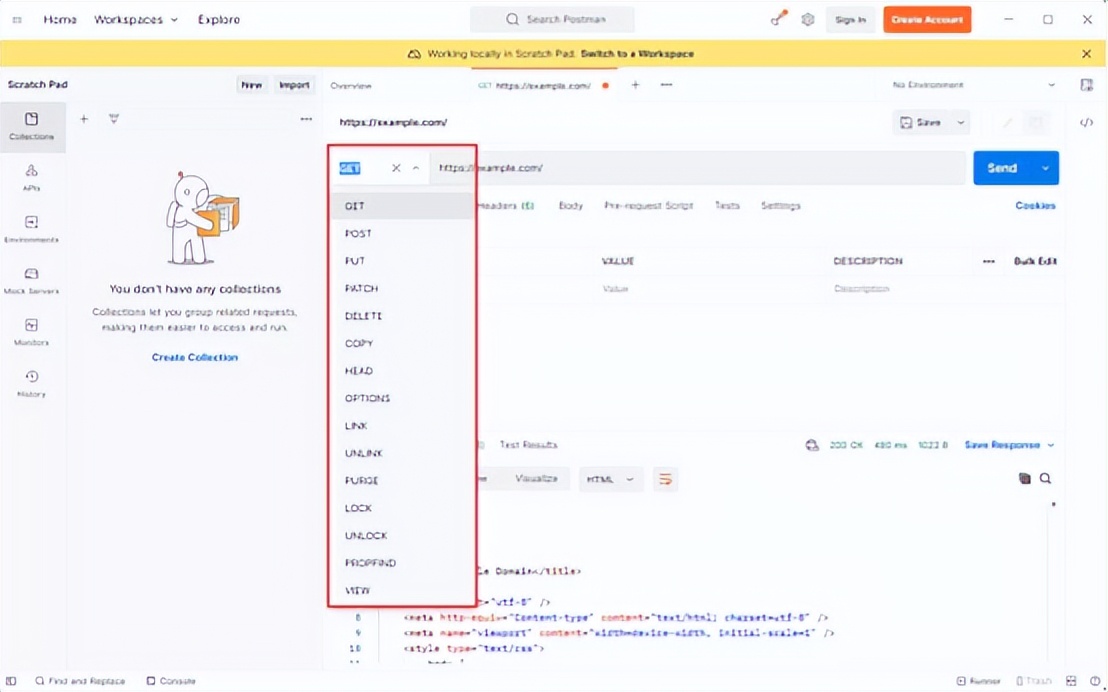Click the request URL input field
The width and height of the screenshot is (1108, 692).
coord(700,168)
